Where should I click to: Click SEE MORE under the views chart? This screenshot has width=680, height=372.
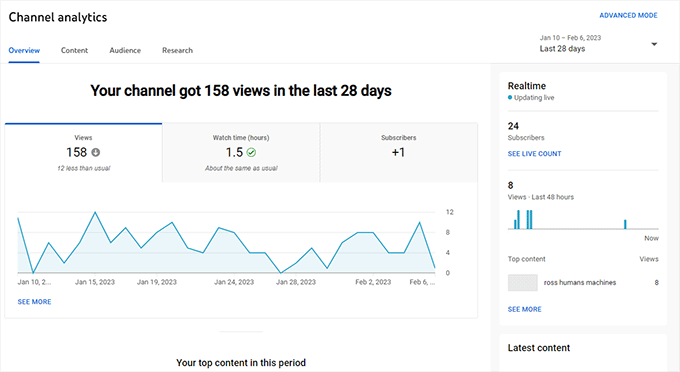pos(34,302)
